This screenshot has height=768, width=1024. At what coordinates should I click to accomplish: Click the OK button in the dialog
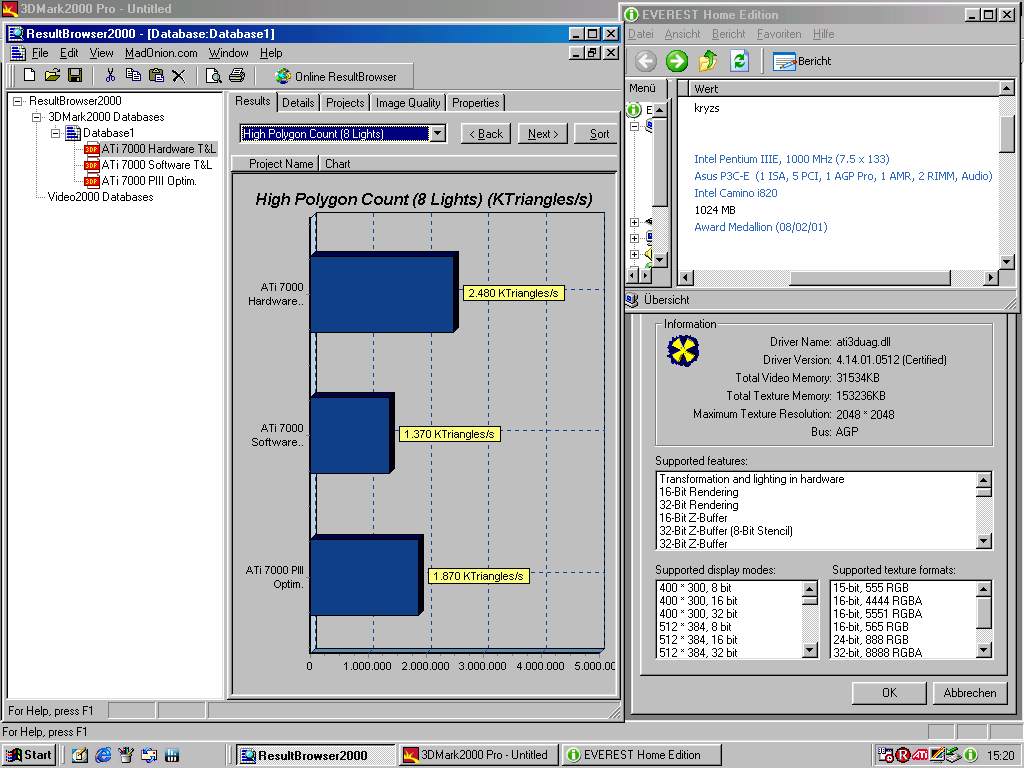pyautogui.click(x=889, y=693)
